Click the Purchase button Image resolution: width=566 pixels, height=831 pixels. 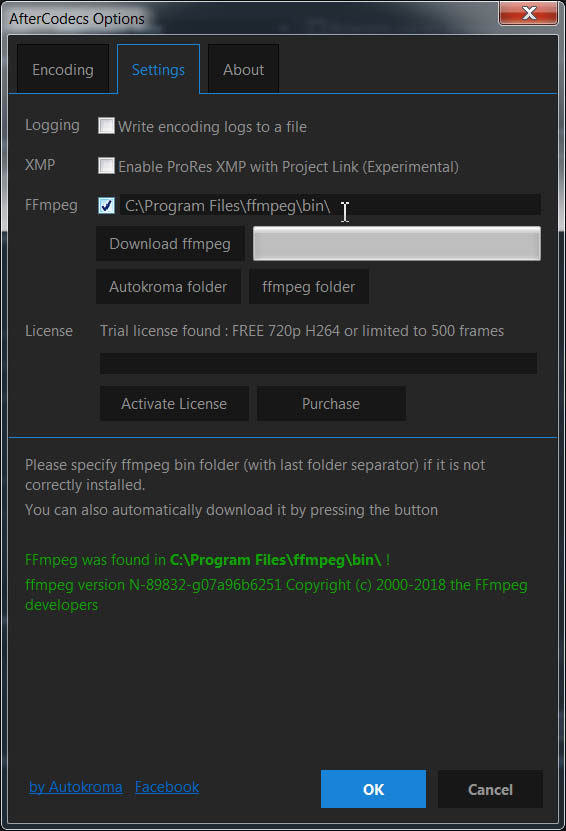(331, 404)
